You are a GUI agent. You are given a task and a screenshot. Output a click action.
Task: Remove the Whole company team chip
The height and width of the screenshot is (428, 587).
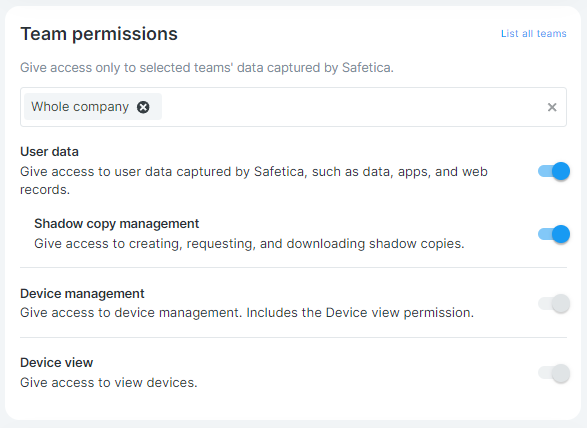[143, 107]
